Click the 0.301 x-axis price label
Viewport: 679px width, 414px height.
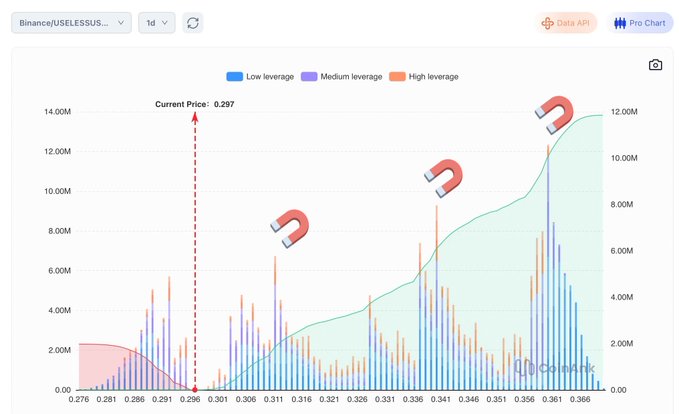218,399
